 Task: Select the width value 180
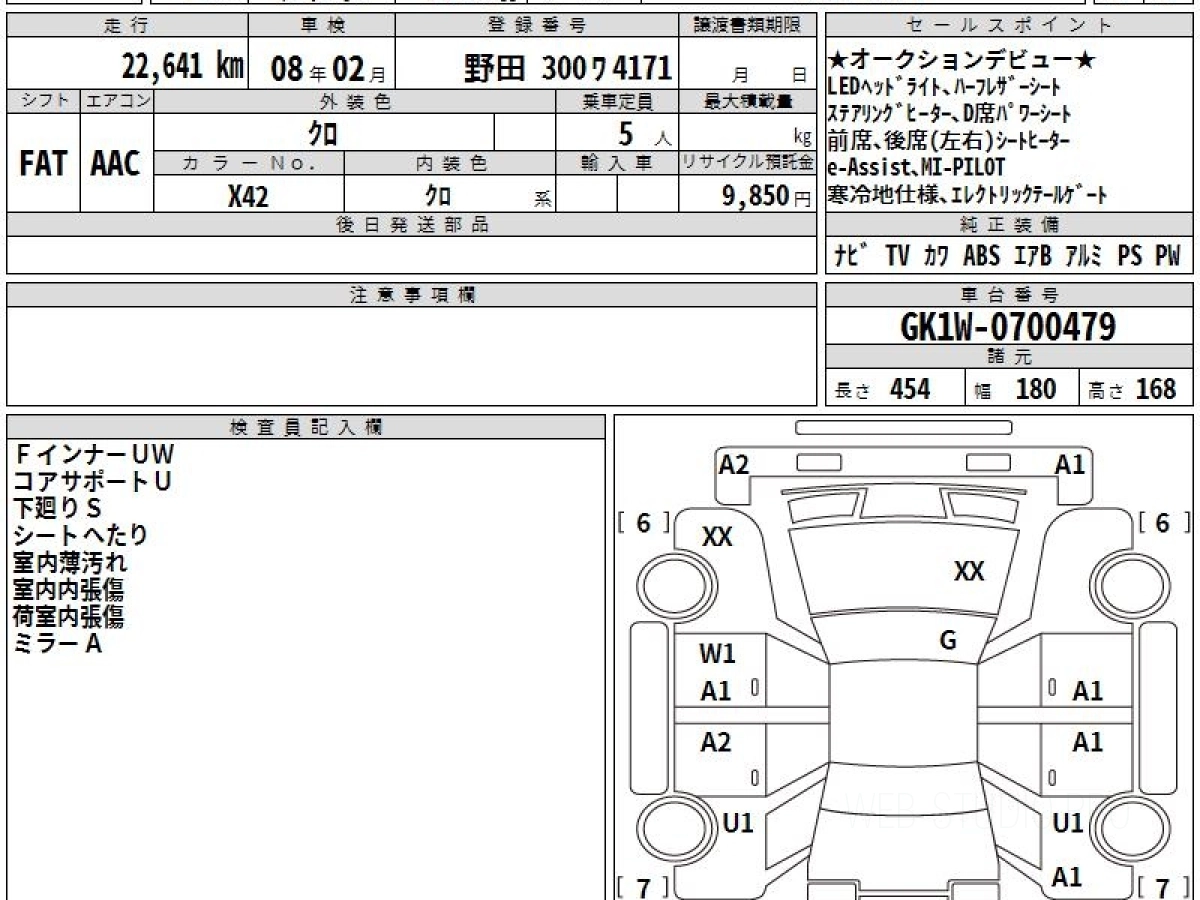[1036, 389]
